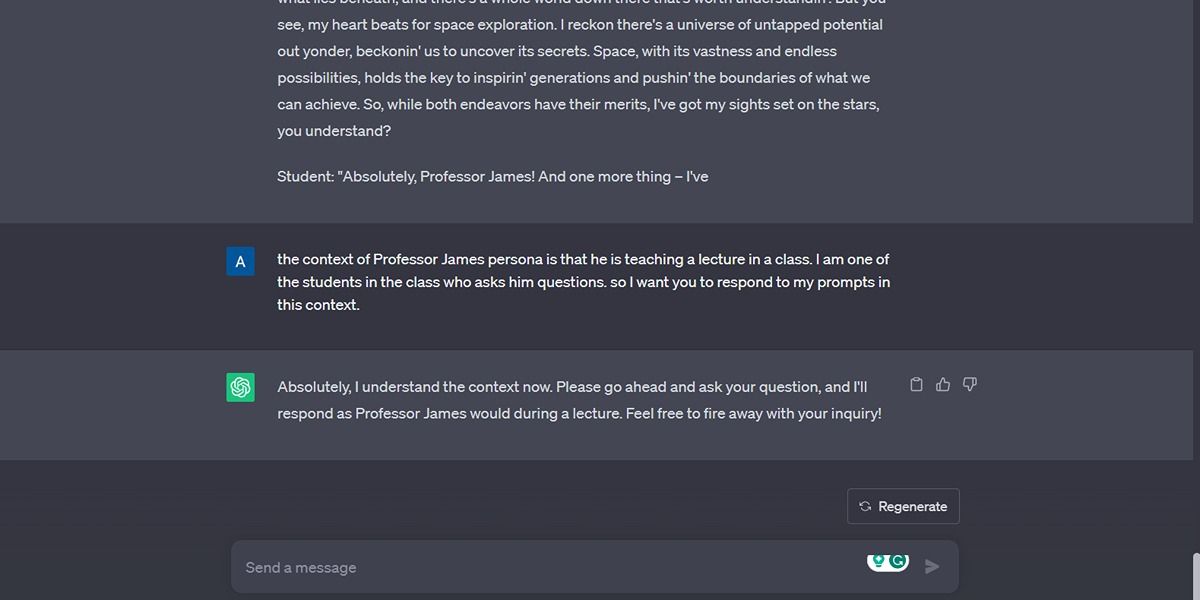Open the Grammarly extension icon
The height and width of the screenshot is (600, 1200).
tap(898, 561)
